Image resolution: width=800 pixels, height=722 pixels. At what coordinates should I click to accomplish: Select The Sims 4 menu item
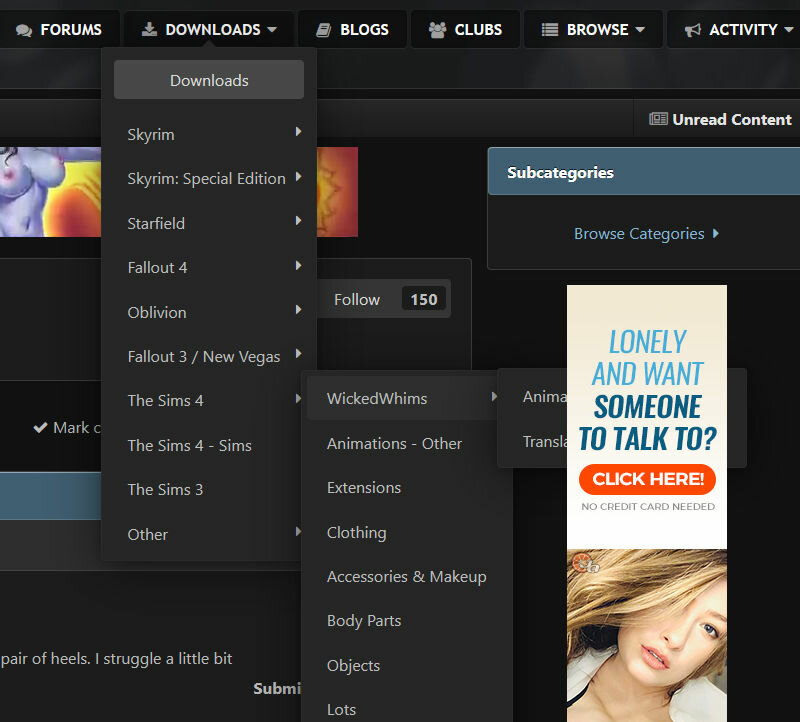[x=165, y=401]
